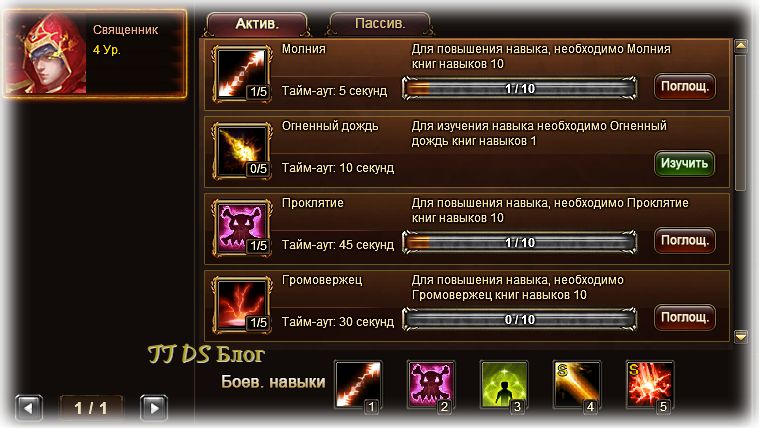Viewport: 759px width, 428px height.
Task: Click golden beam skill in slot 4
Action: (577, 385)
